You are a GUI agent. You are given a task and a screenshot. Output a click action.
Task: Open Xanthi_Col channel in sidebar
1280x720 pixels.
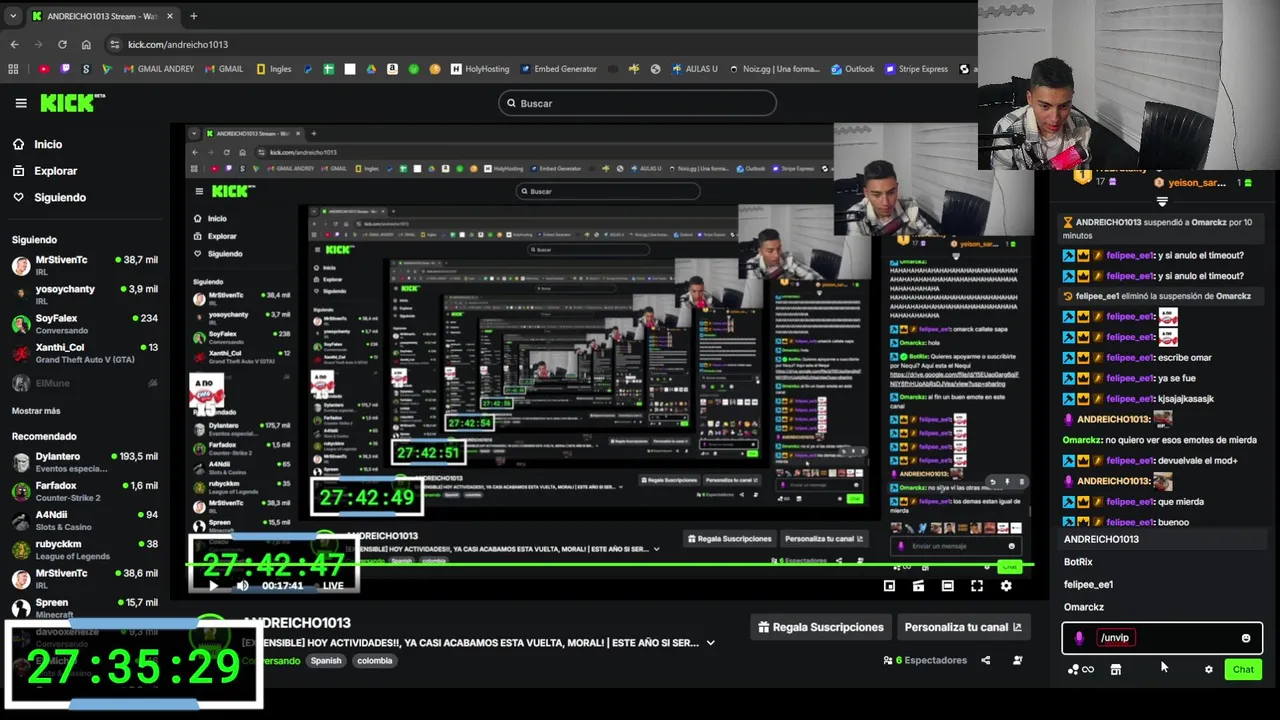pyautogui.click(x=85, y=353)
